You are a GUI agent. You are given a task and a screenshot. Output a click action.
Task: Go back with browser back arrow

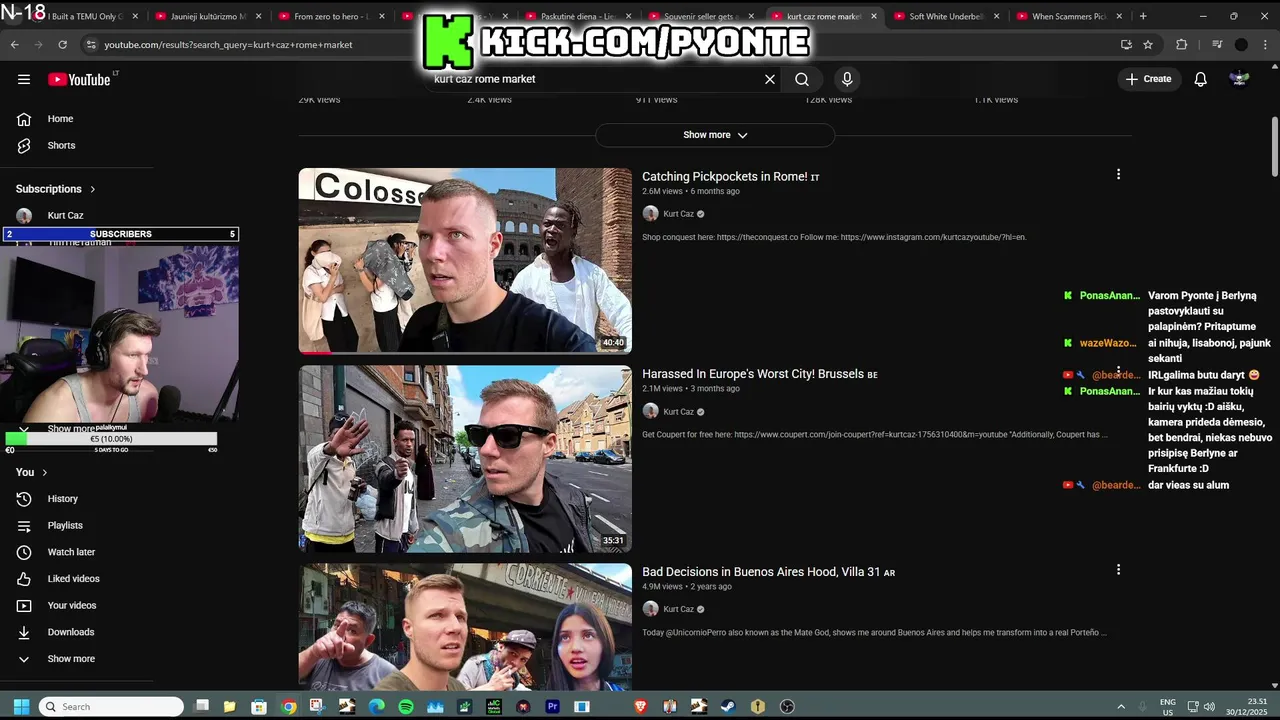14,44
